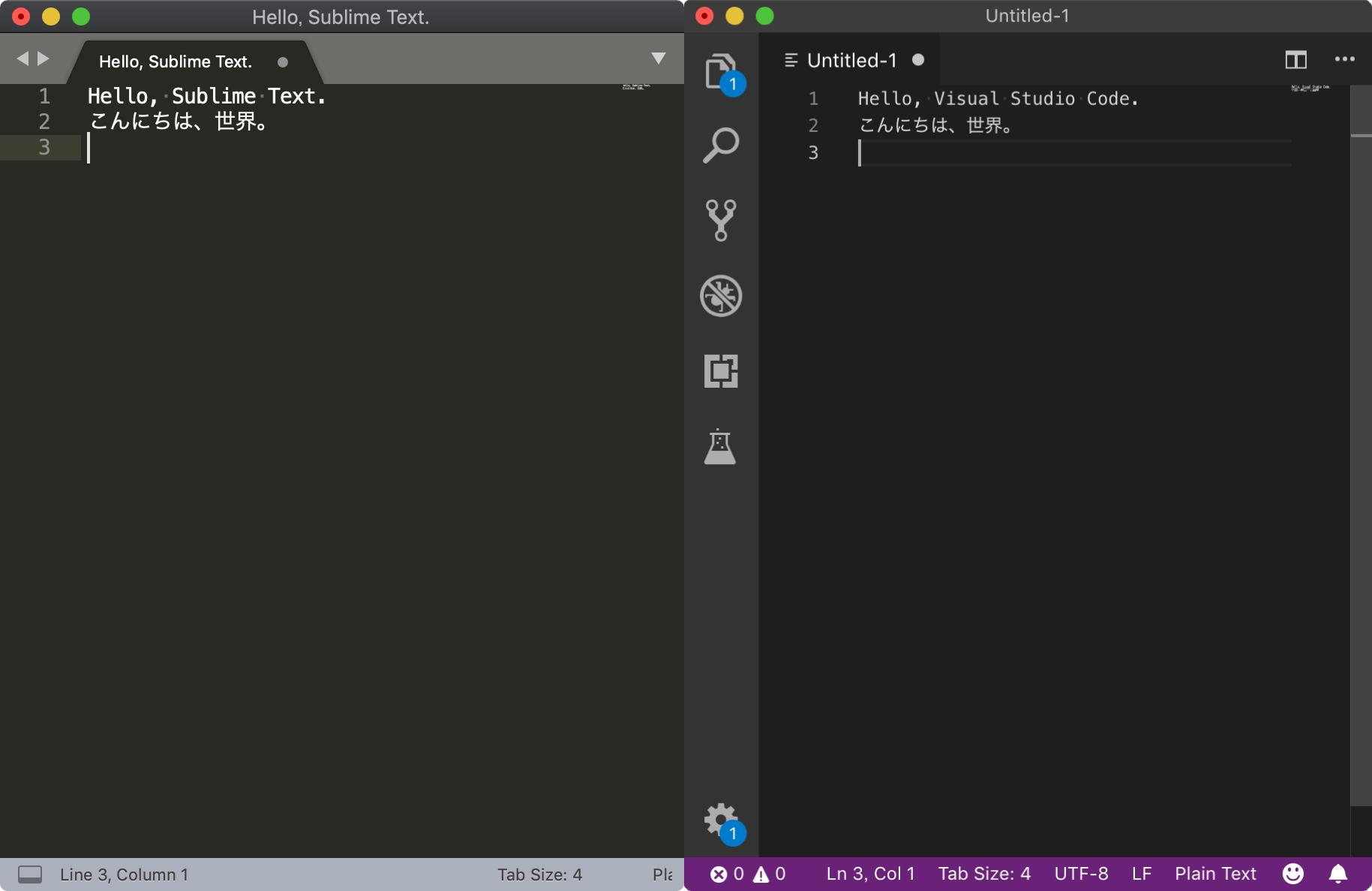Close the Sublime tab via unsaved dot
The height and width of the screenshot is (891, 1372).
[283, 62]
